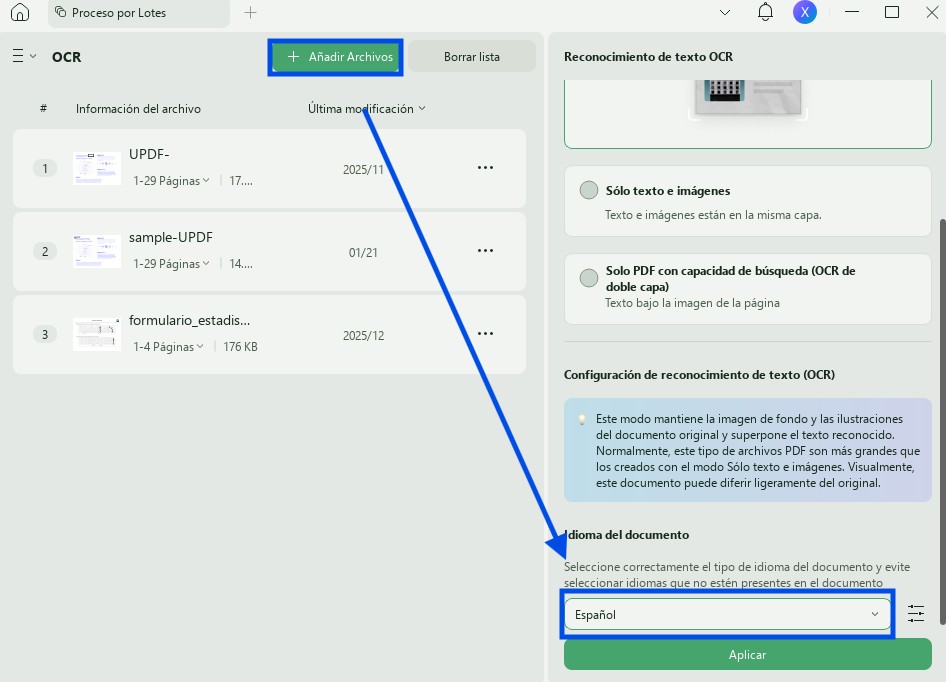Open the user avatar X profile
The width and height of the screenshot is (946, 682).
pyautogui.click(x=804, y=12)
